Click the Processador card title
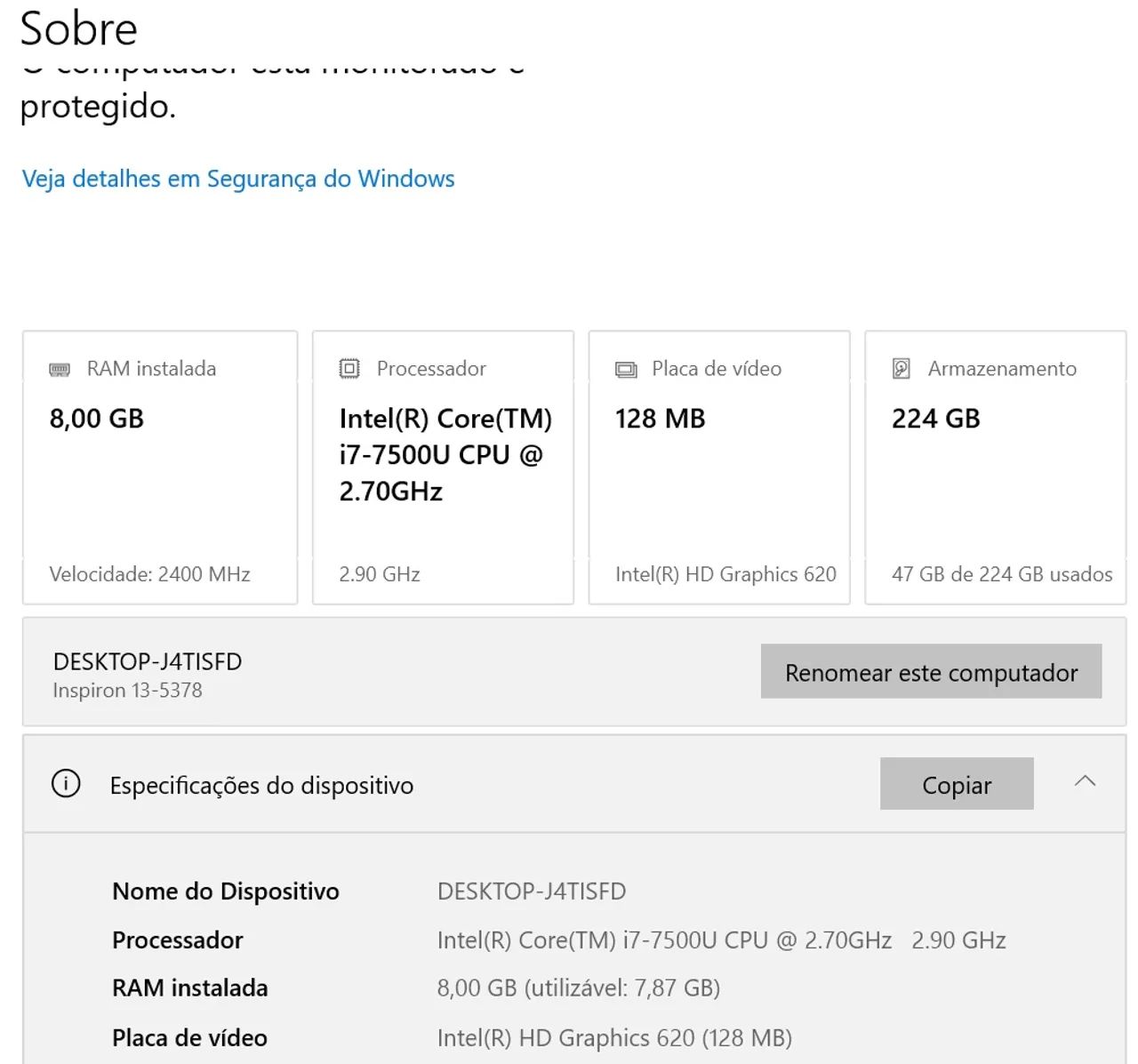This screenshot has height=1064, width=1138. tap(431, 369)
